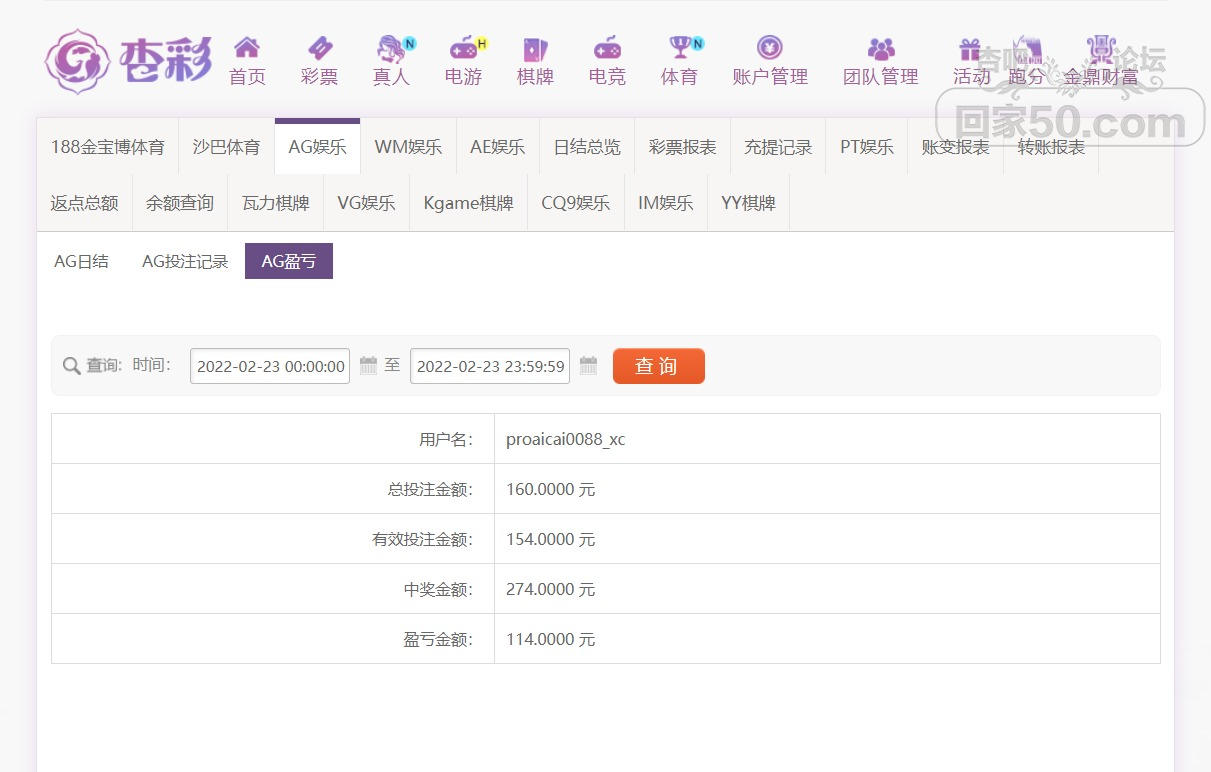
Task: Click the end time input field
Action: coord(490,366)
